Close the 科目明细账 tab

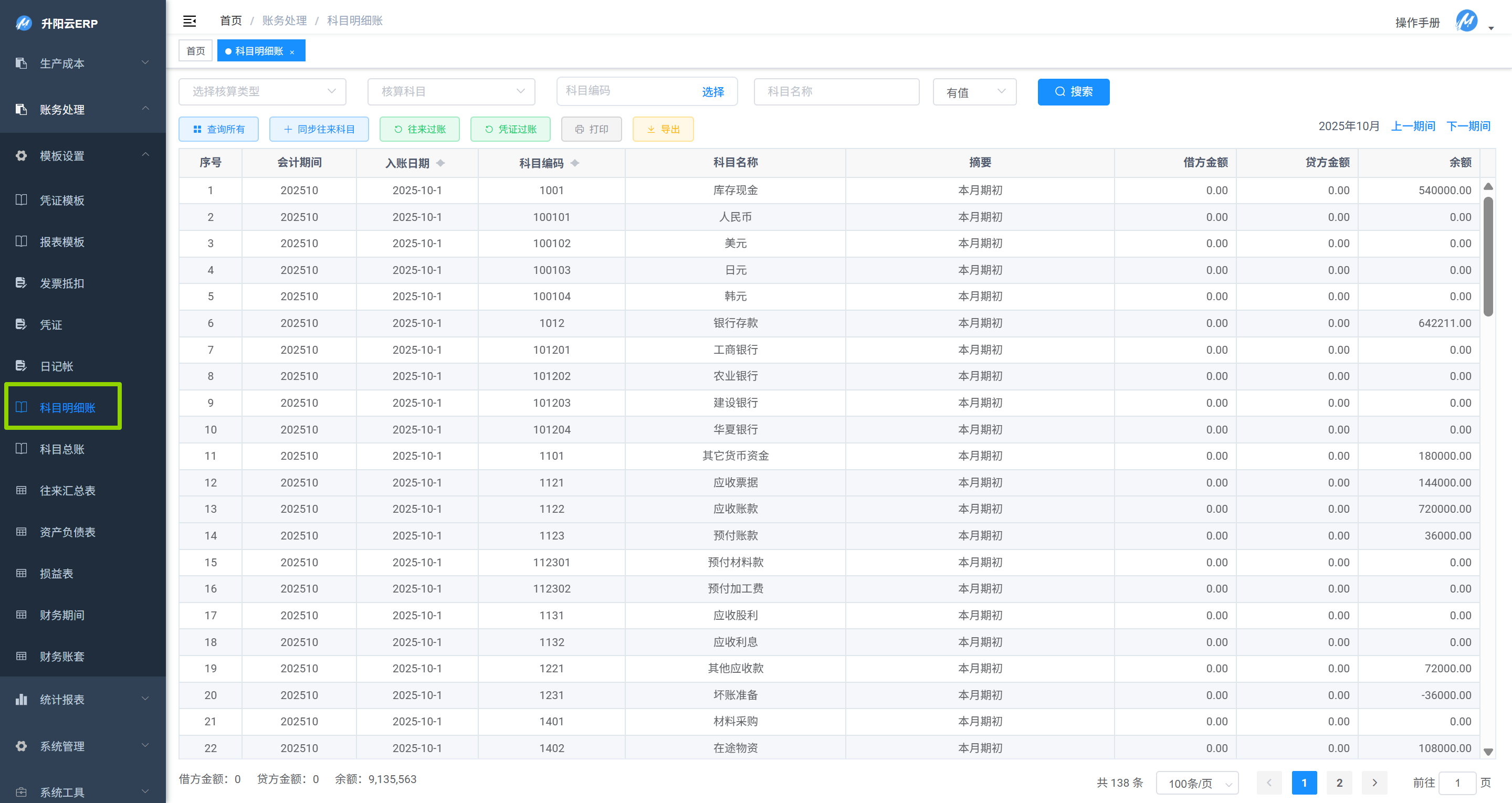click(x=292, y=52)
